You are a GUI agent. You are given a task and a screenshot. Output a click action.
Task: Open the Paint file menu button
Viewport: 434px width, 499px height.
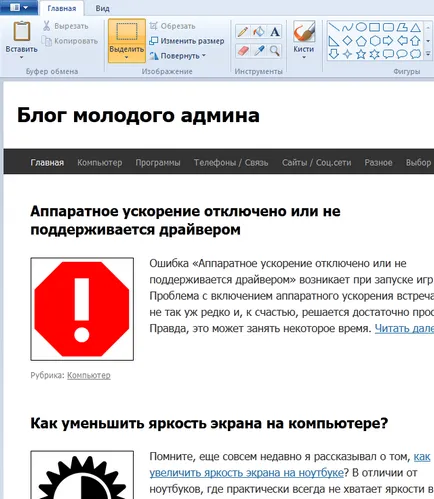19,7
